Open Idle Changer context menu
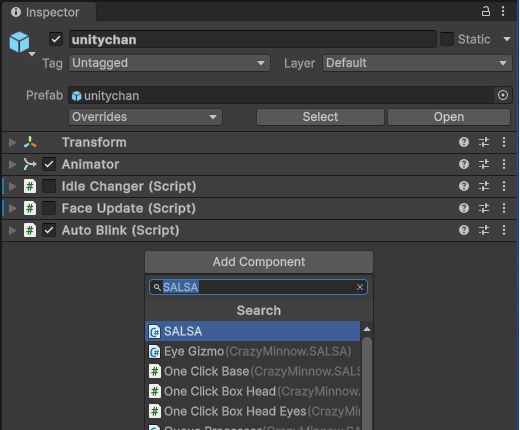Viewport: 520px width, 430px height. 504,186
